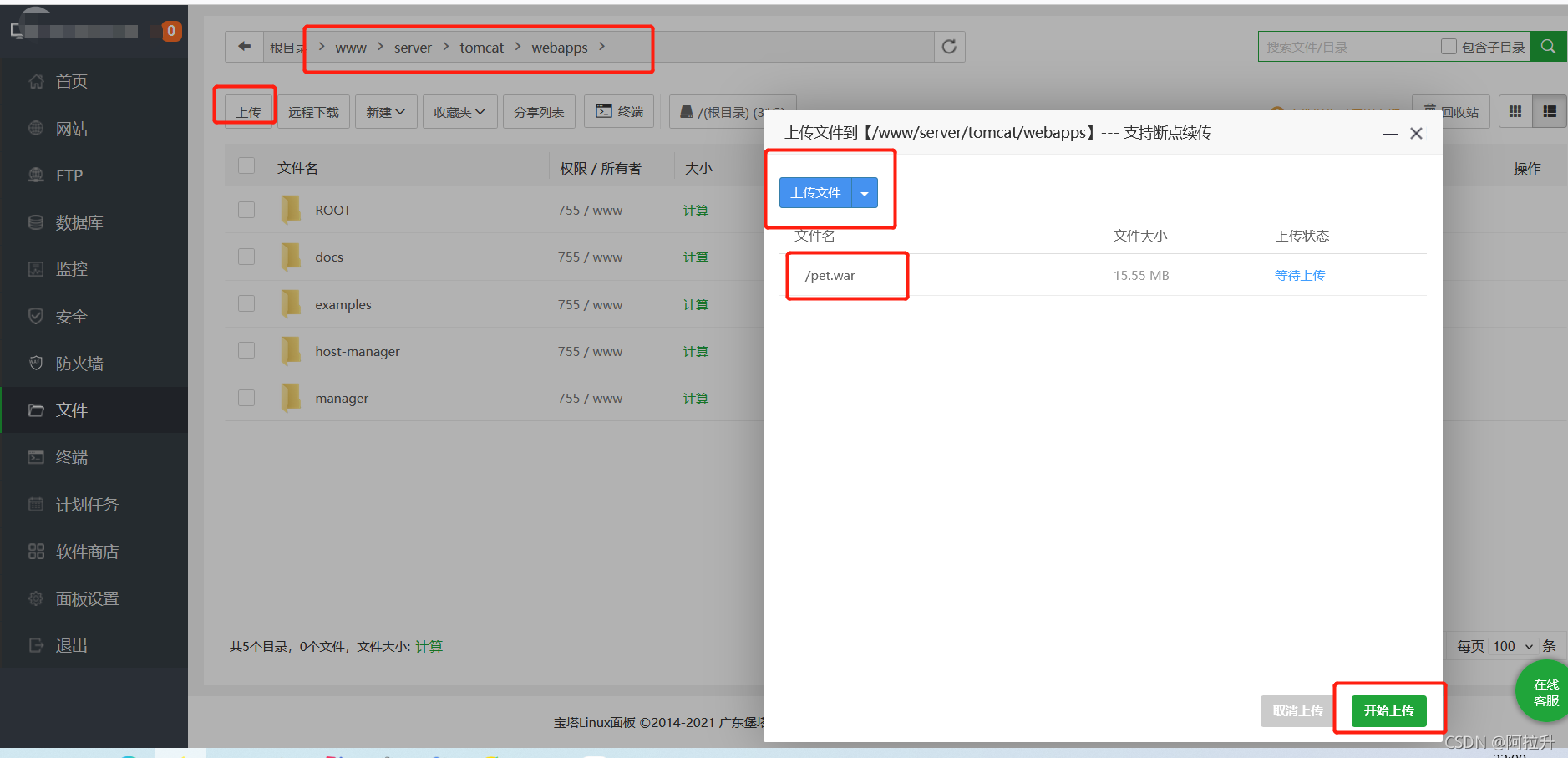
Task: Click the webapps breadcrumb segment
Action: [560, 48]
